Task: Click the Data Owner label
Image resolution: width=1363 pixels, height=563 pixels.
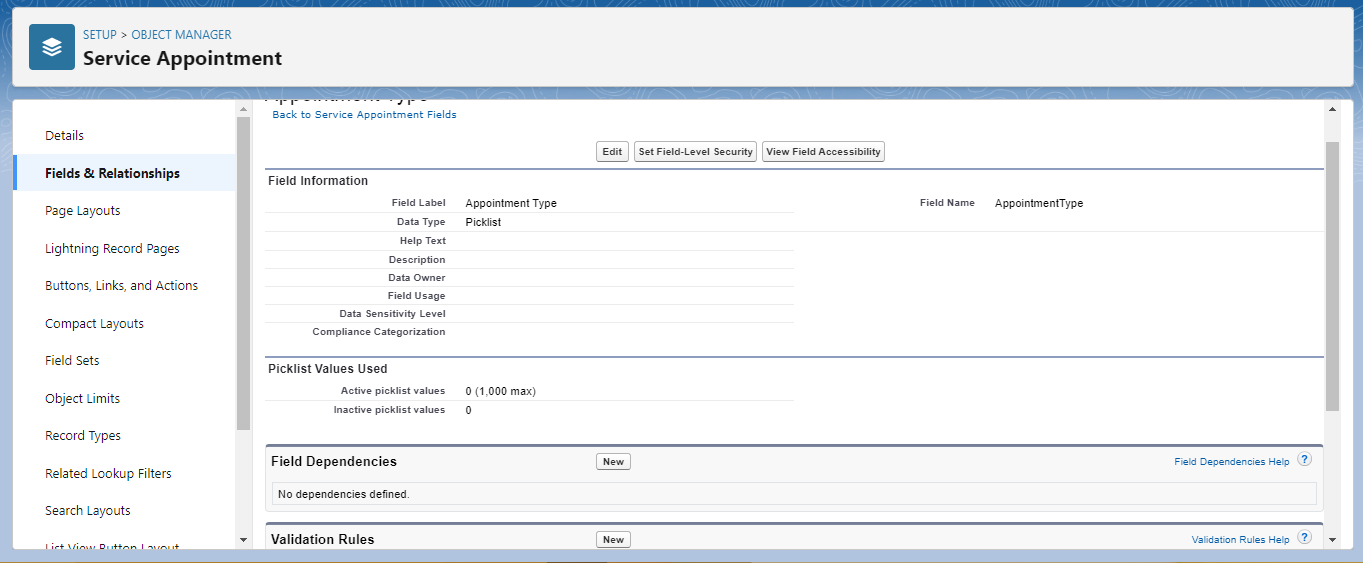Action: [417, 278]
